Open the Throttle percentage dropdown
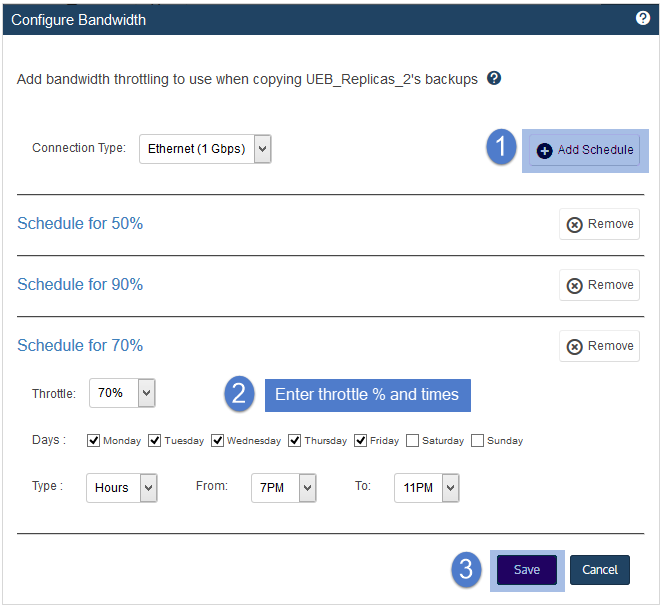The height and width of the screenshot is (608, 663). point(122,393)
